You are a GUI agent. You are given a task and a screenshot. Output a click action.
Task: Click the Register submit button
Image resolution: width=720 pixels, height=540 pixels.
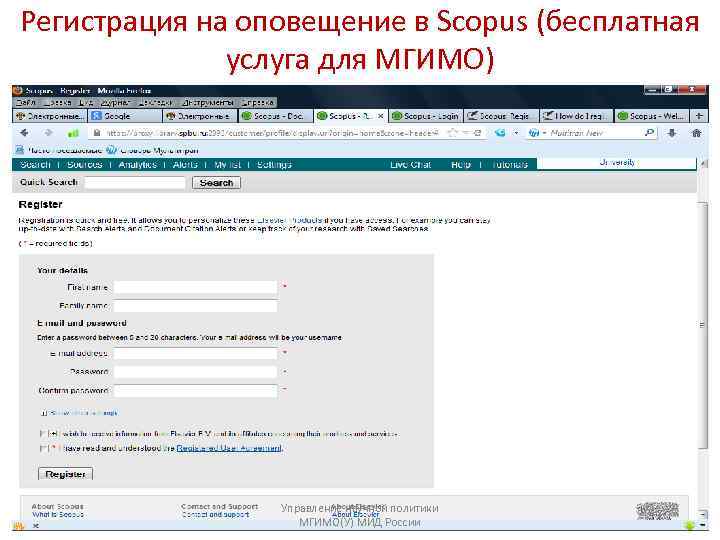click(65, 474)
